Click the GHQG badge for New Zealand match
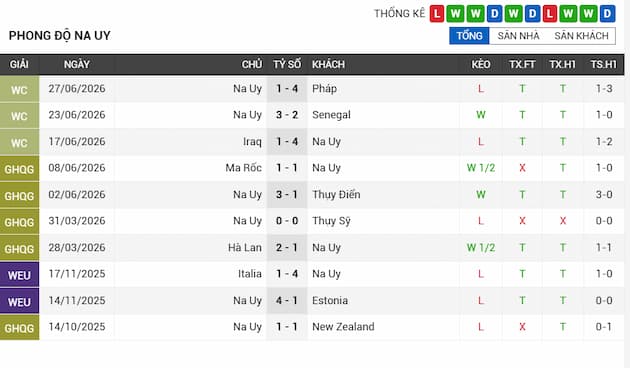The width and height of the screenshot is (630, 368). [x=19, y=328]
